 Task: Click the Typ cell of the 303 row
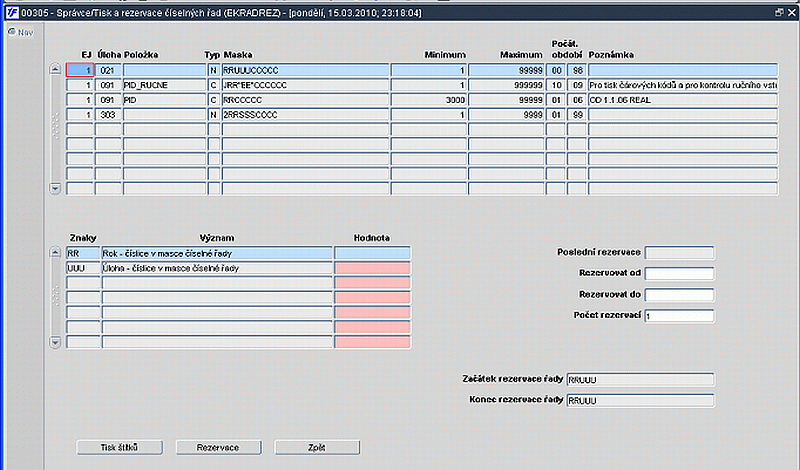(x=214, y=115)
